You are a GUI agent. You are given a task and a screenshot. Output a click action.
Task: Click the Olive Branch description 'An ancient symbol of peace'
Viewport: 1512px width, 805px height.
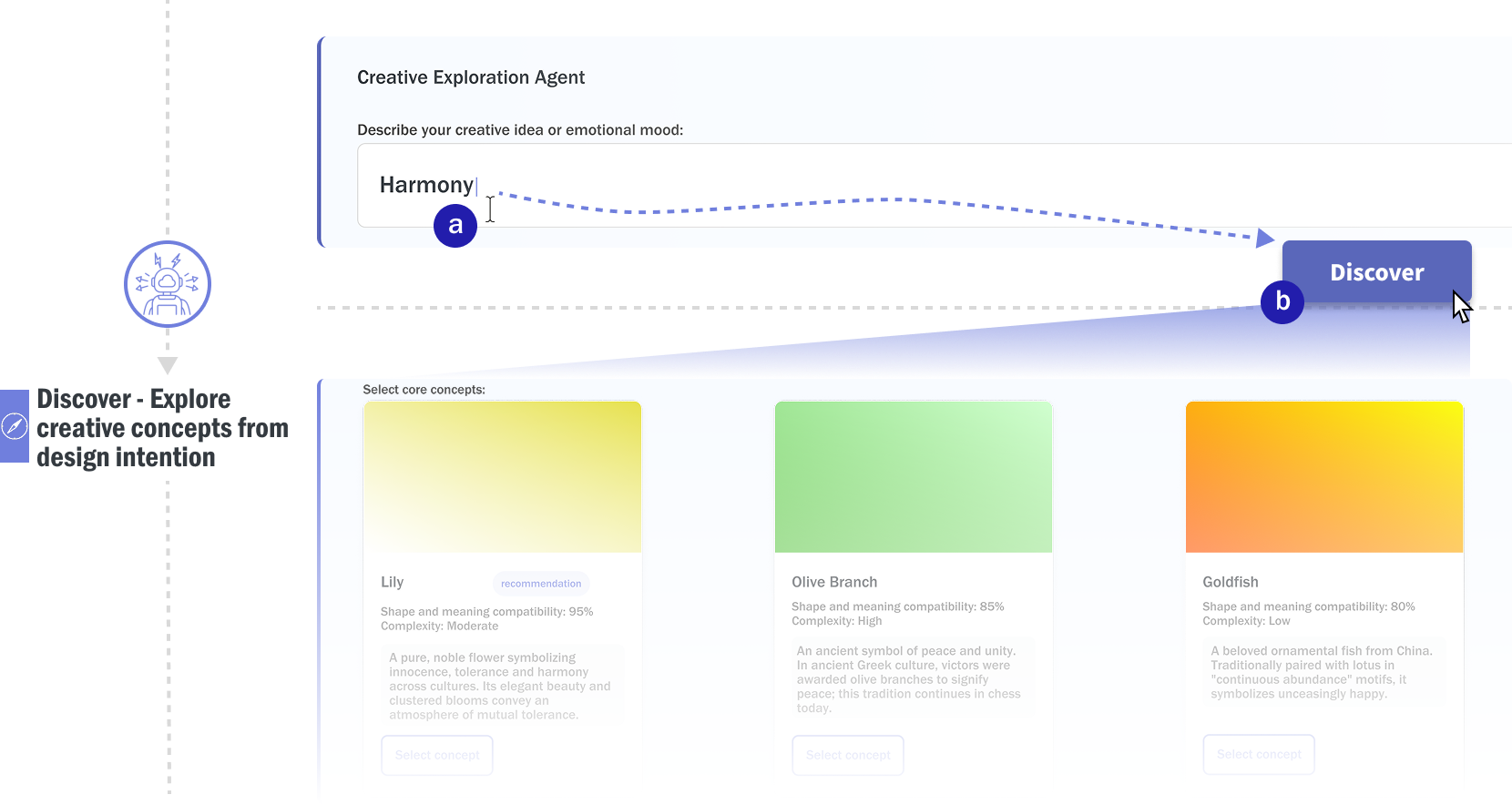(909, 679)
